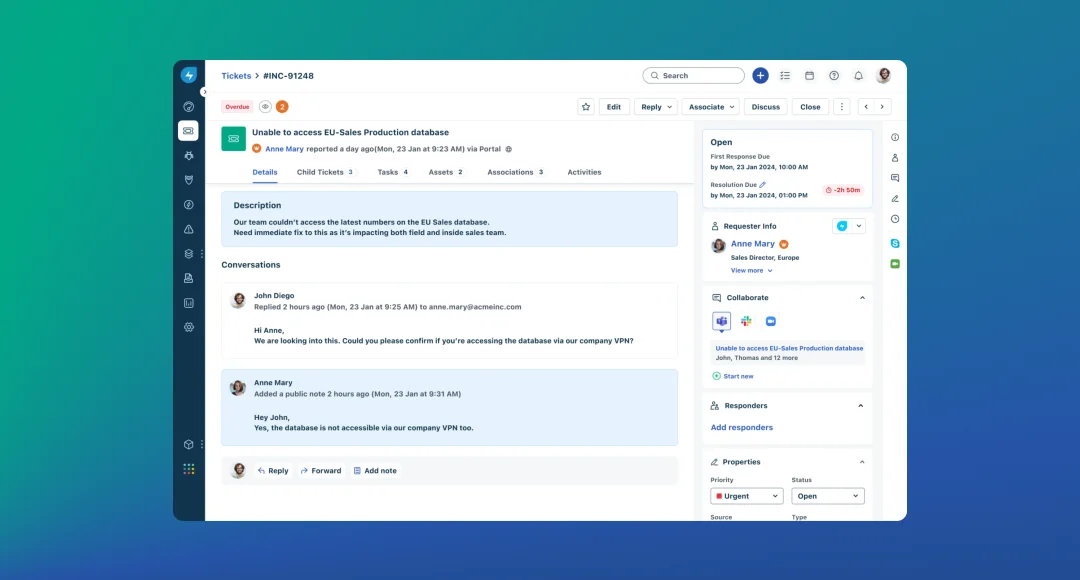Select Slack in Collaborate
This screenshot has width=1080, height=580.
point(746,321)
